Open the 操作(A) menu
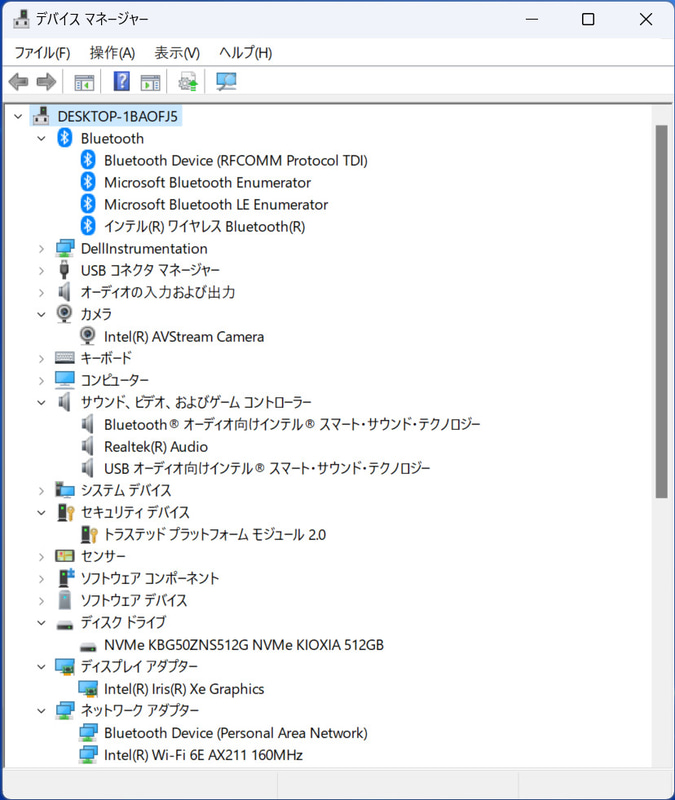This screenshot has height=800, width=675. point(112,53)
